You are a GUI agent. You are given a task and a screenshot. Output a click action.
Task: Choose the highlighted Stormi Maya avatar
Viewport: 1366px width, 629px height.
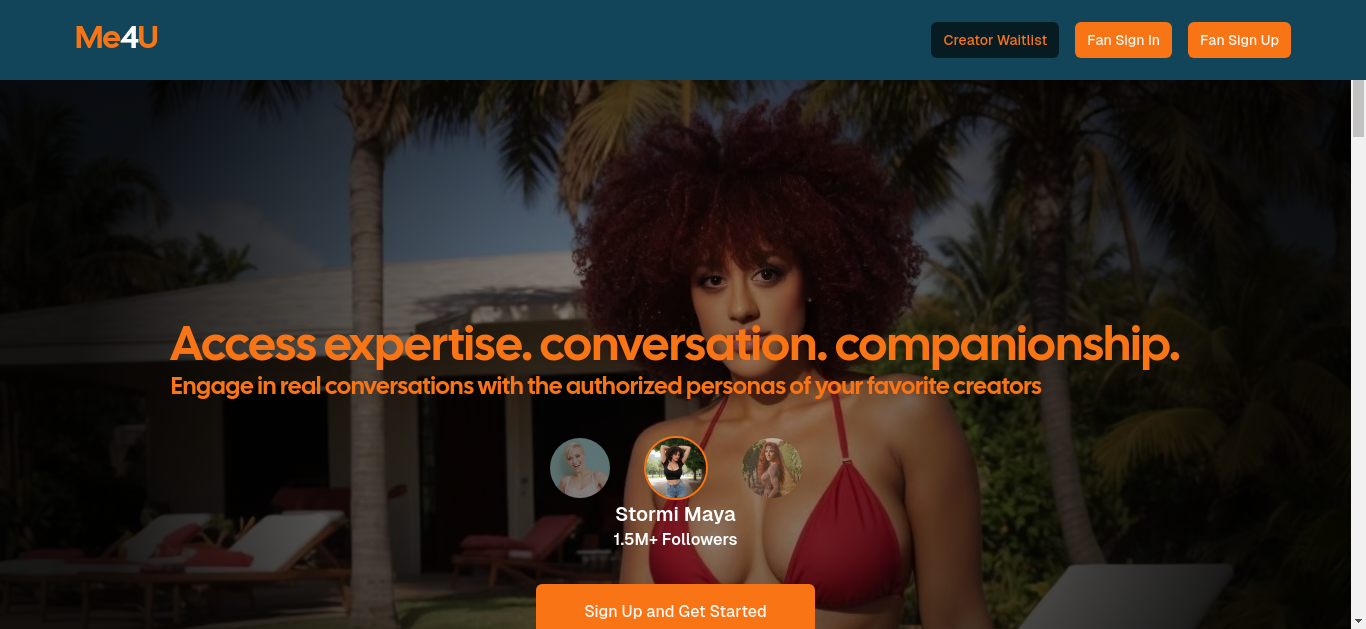tap(676, 468)
